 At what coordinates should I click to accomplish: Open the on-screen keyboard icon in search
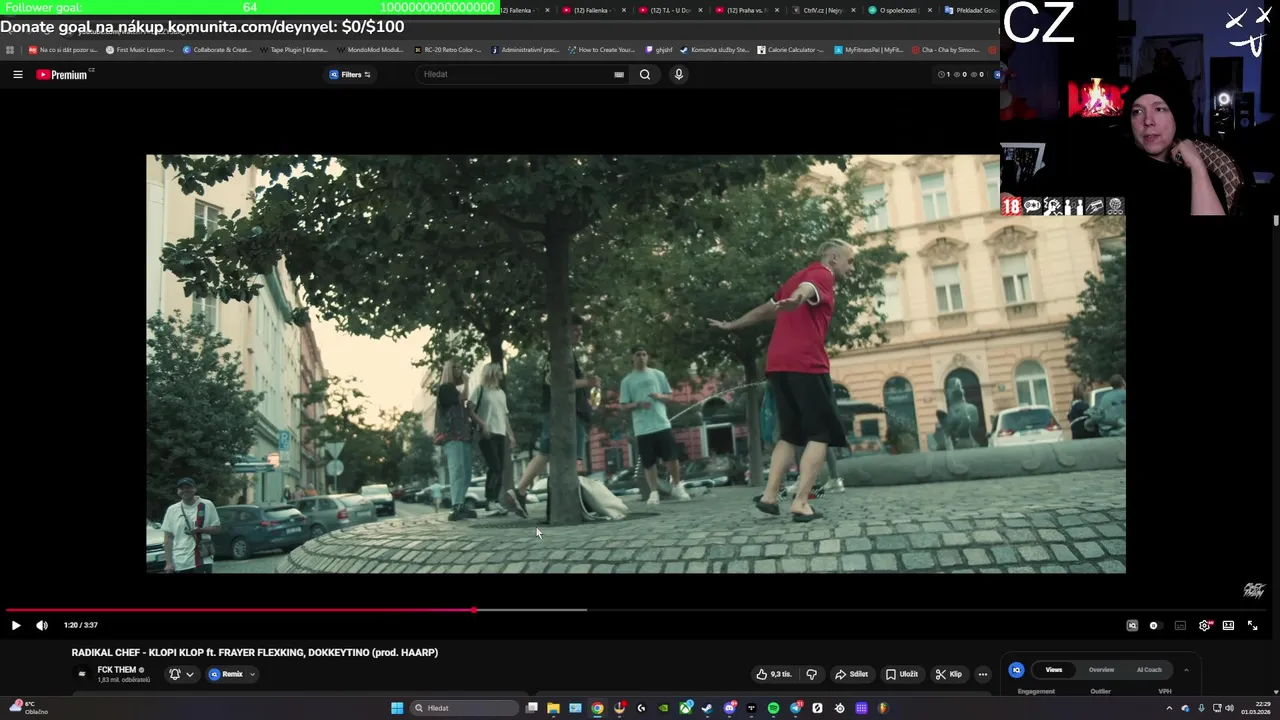click(619, 74)
